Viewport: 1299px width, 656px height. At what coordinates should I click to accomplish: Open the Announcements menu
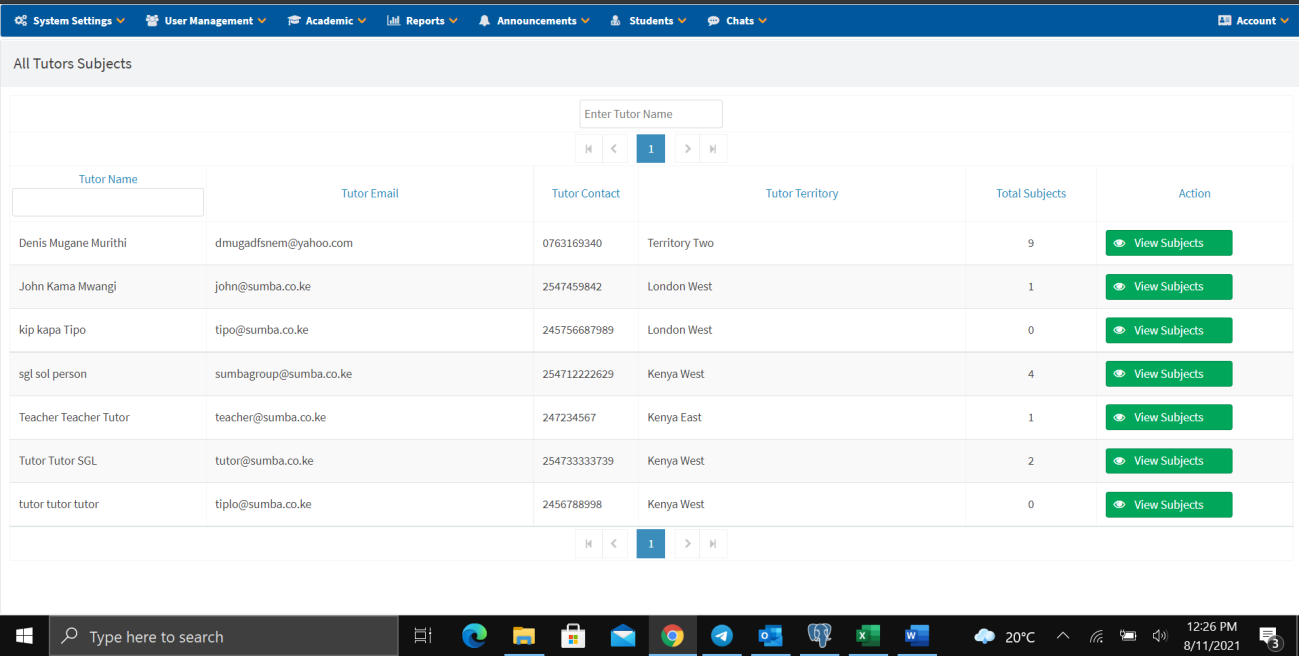(x=534, y=21)
